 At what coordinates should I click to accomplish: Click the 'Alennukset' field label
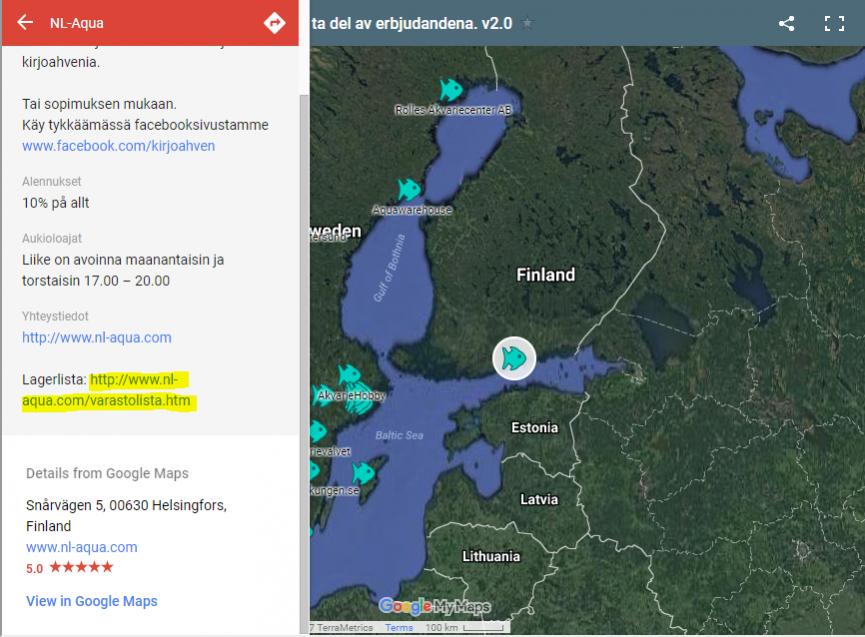point(52,181)
